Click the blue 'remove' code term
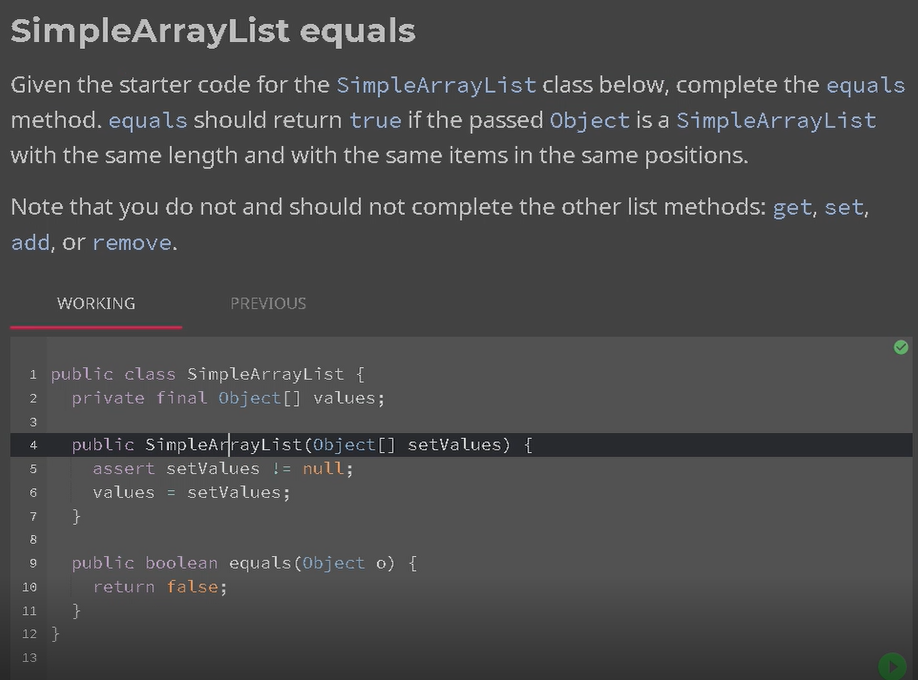 click(132, 242)
